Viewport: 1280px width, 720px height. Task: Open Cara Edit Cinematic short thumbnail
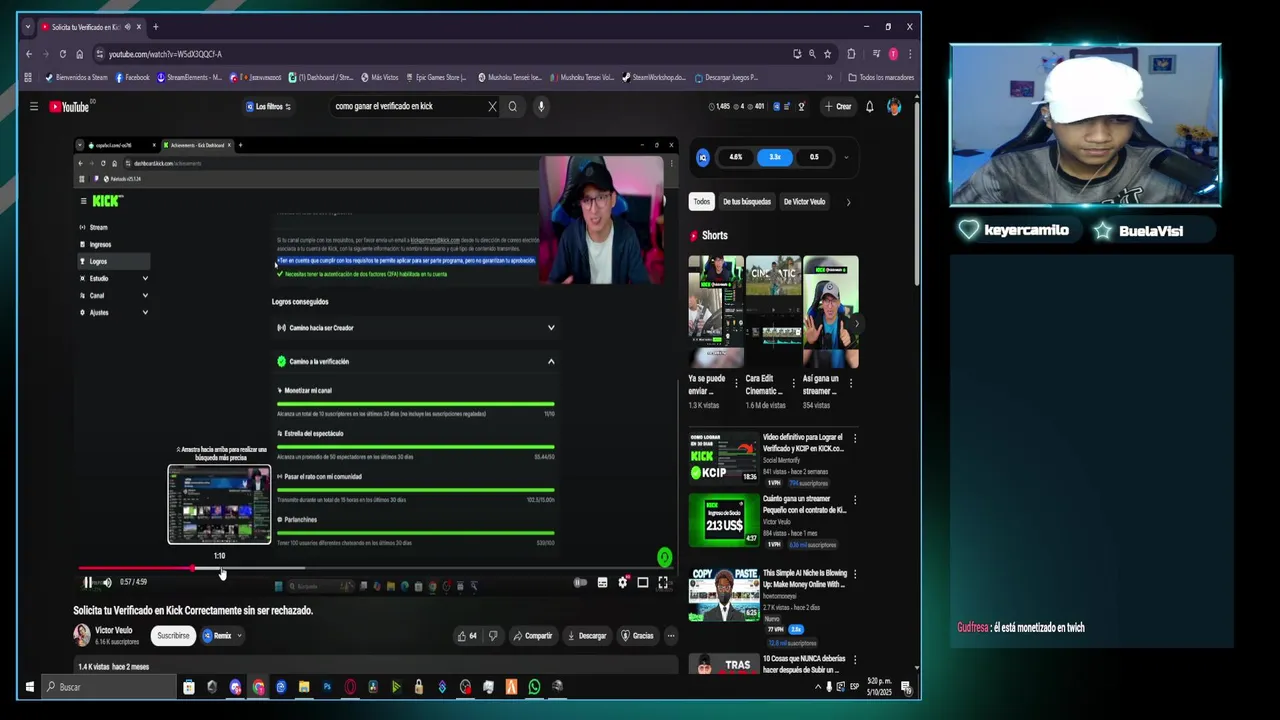[773, 312]
